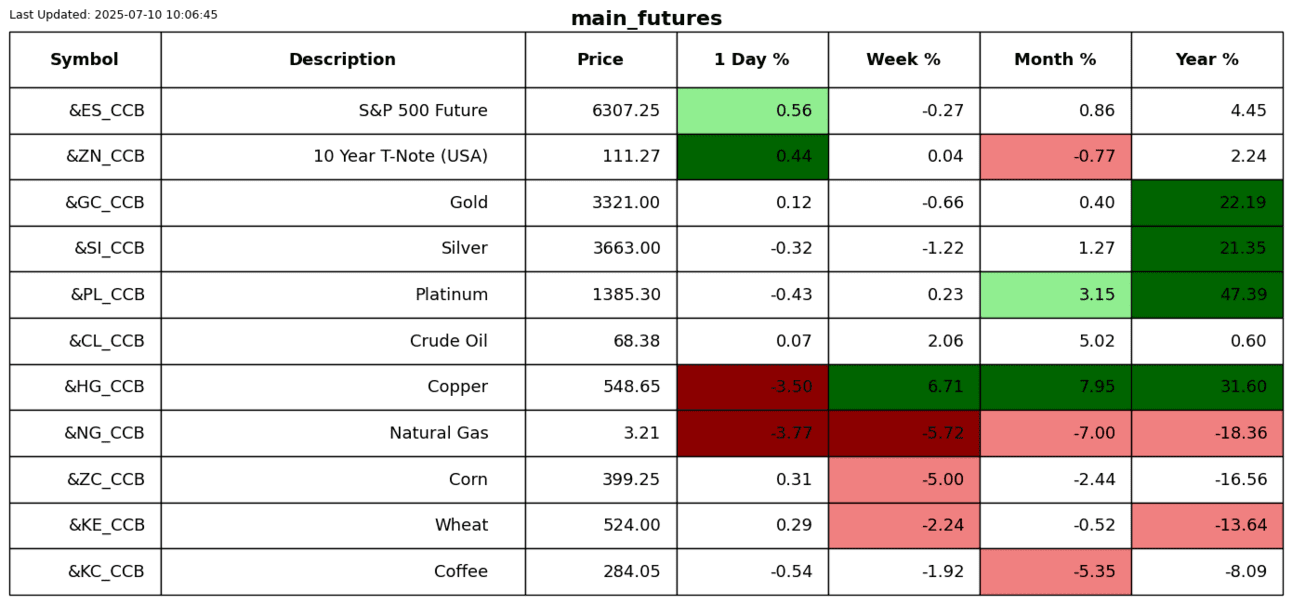Select the Price column header
The image size is (1292, 604).
(x=600, y=60)
